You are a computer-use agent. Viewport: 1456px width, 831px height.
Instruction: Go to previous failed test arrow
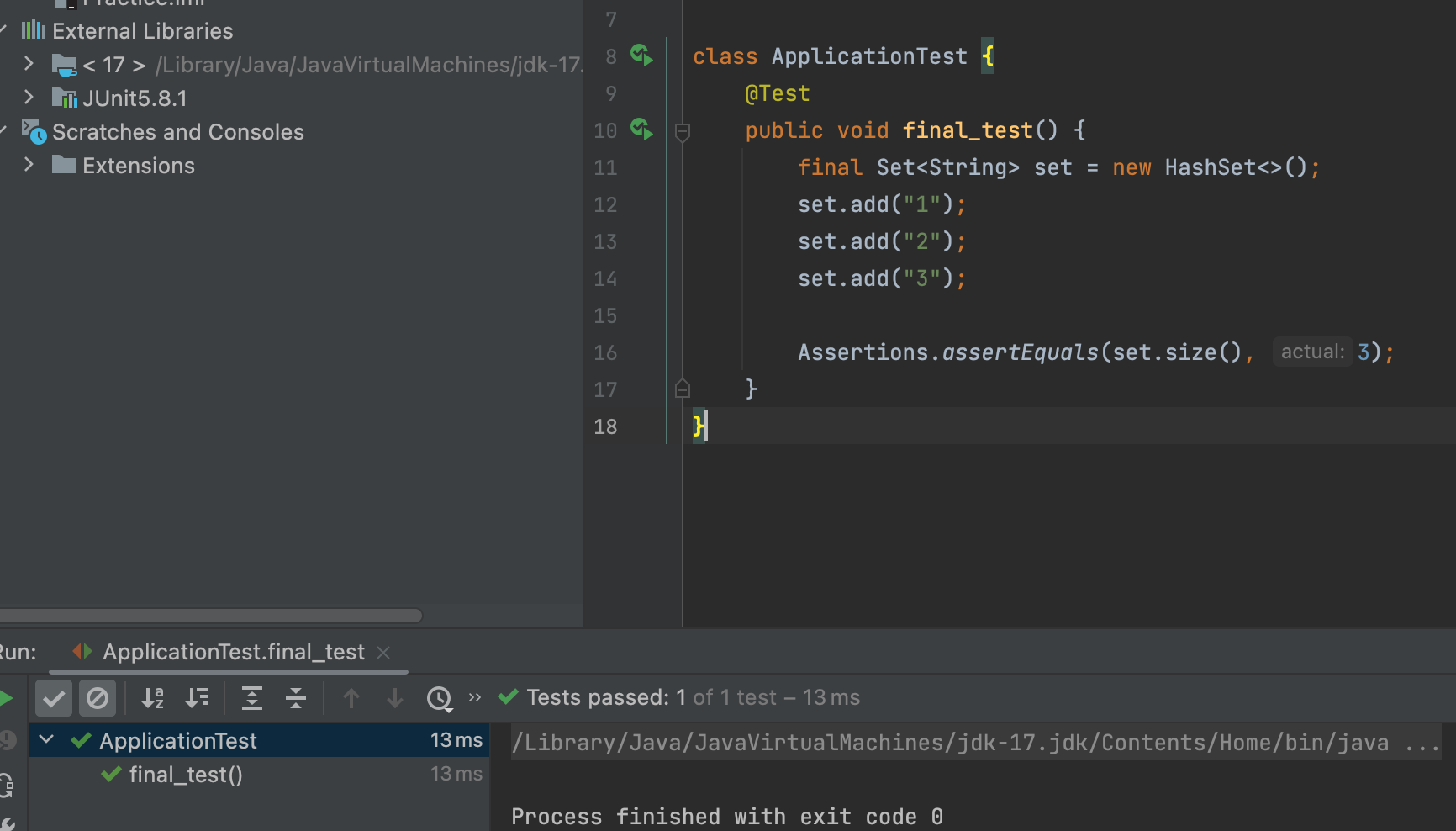click(351, 698)
